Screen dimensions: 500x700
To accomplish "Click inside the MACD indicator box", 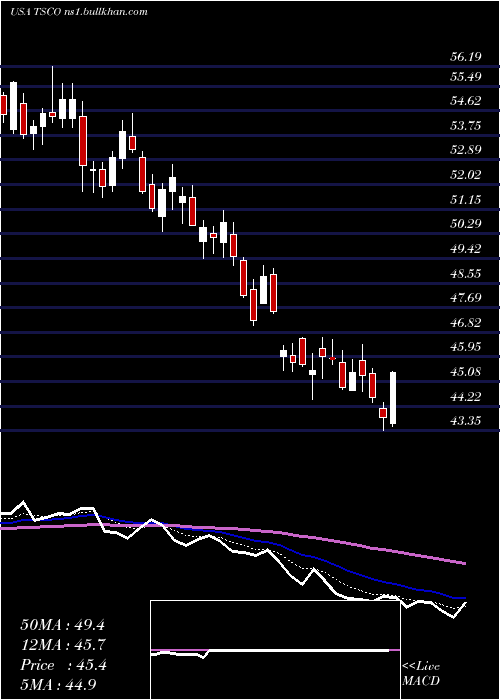I will [x=275, y=650].
